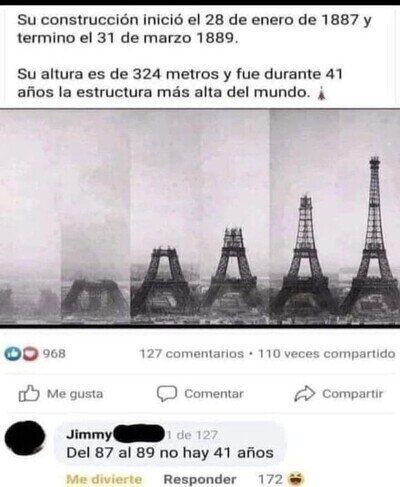The image size is (400, 487).
Task: Open the commenter's blacked-out profile picture
Action: (x=25, y=438)
